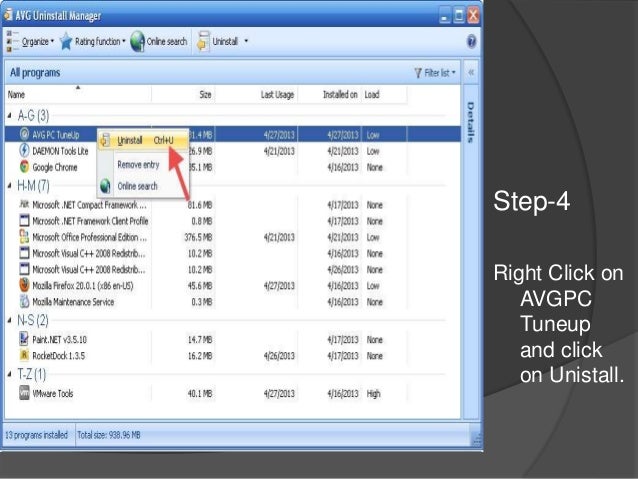The image size is (638, 479).
Task: Click the 13 programs installed status text
Action: point(36,435)
